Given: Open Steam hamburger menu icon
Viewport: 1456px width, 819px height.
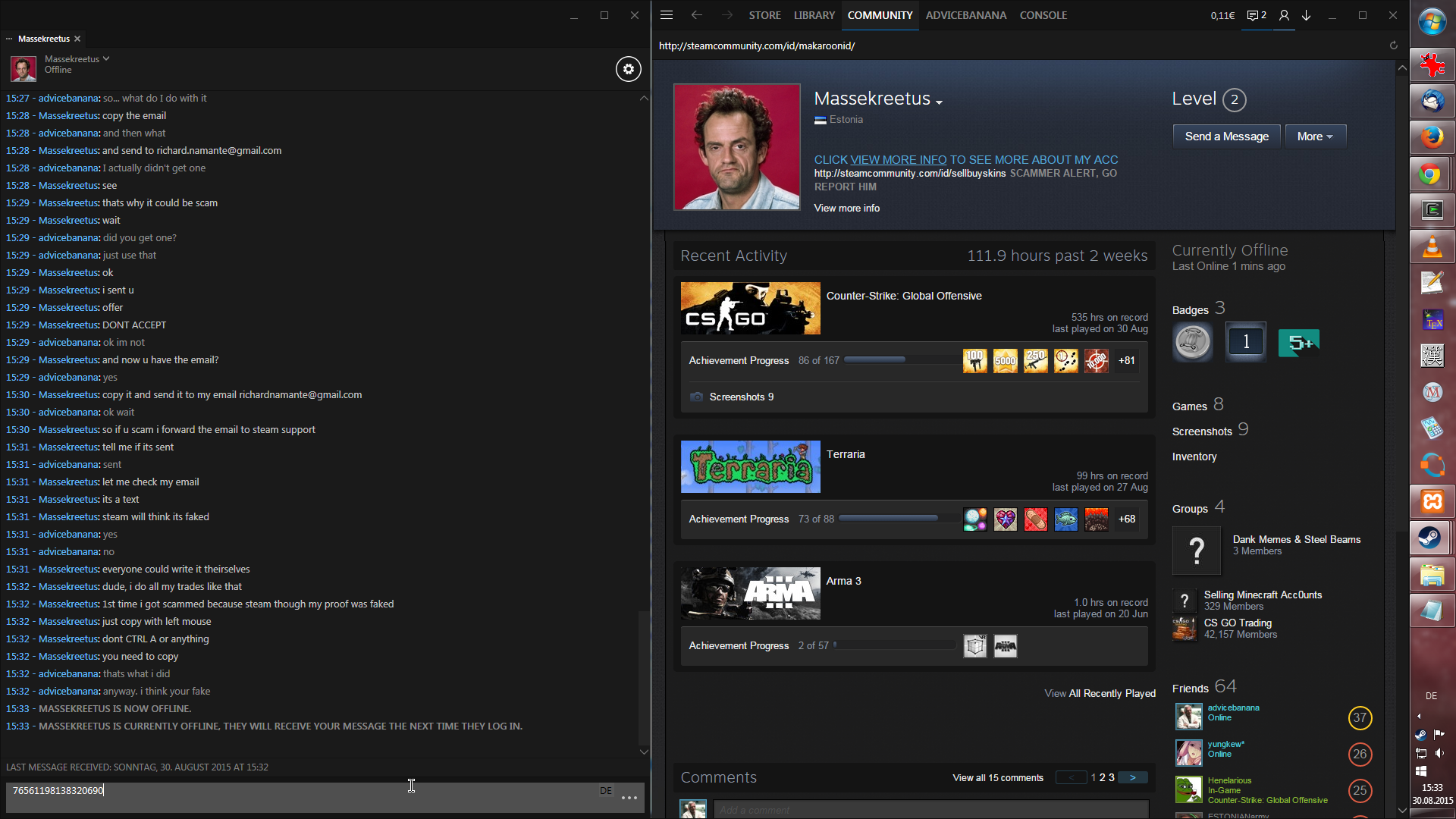Looking at the screenshot, I should click(x=667, y=15).
